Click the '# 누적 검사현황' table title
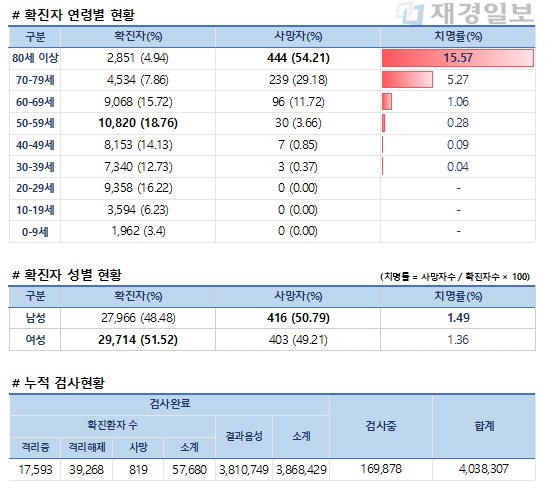The height and width of the screenshot is (487, 548). coord(58,383)
